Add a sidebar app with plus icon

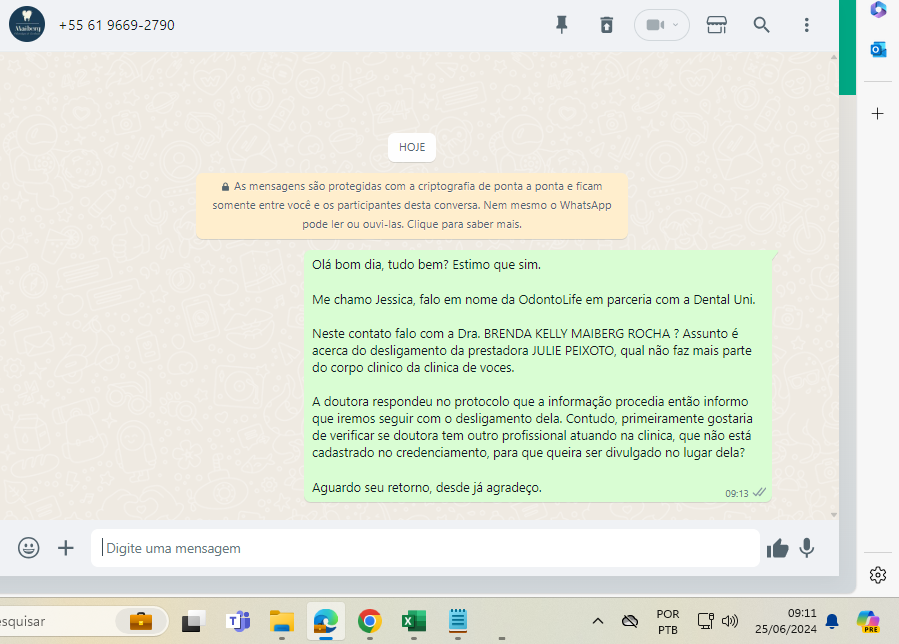(x=877, y=114)
